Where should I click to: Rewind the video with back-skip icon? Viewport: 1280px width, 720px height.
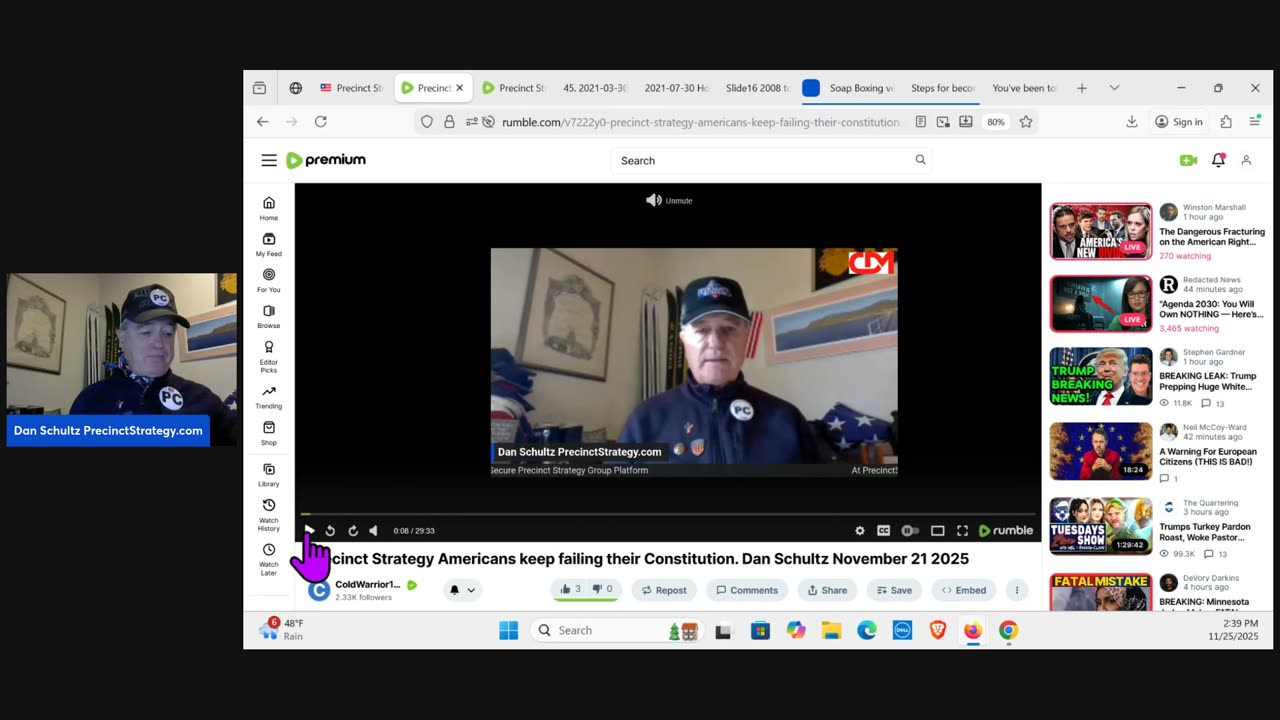(x=330, y=530)
